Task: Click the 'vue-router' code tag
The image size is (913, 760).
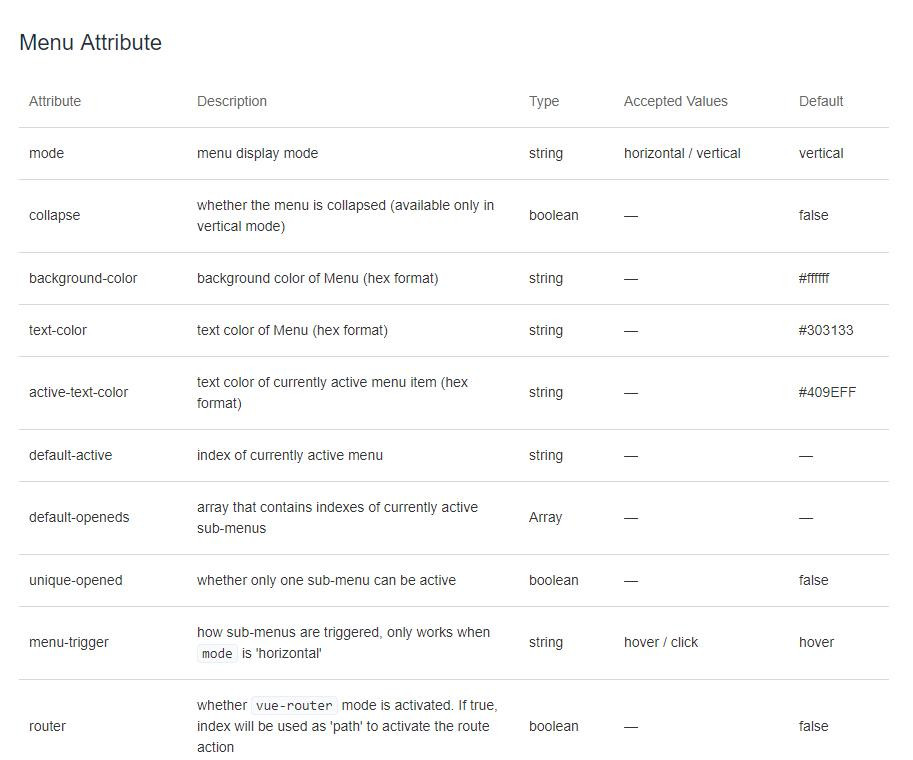Action: coord(294,705)
